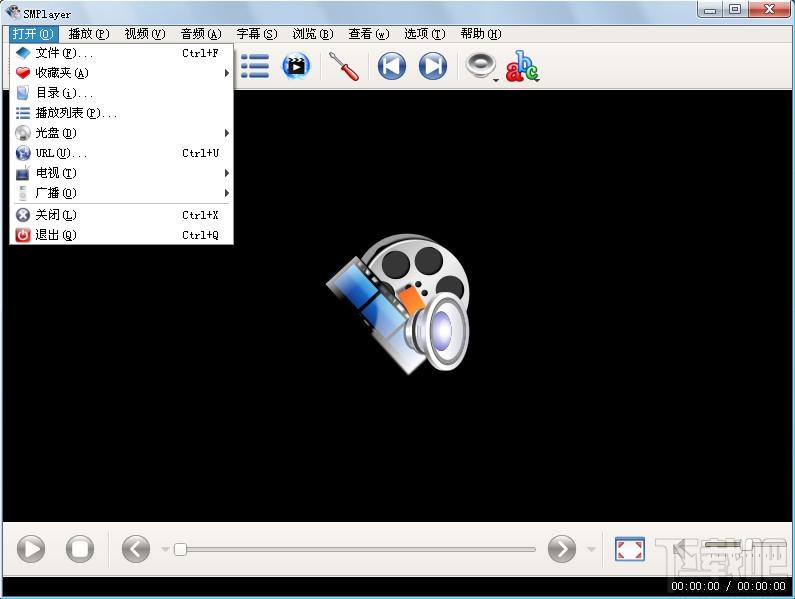This screenshot has width=795, height=599.
Task: Open the 帮助(H) help menu
Action: tap(481, 34)
